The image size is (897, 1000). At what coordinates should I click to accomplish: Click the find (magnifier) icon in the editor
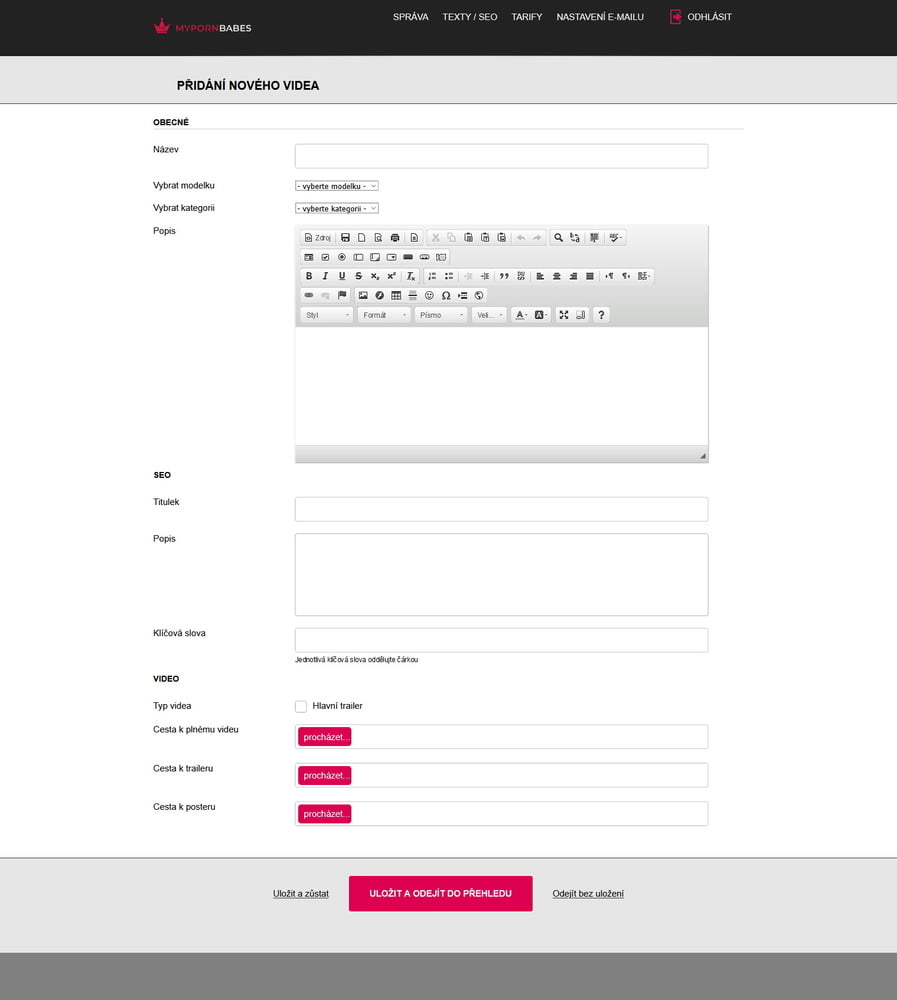[x=558, y=238]
